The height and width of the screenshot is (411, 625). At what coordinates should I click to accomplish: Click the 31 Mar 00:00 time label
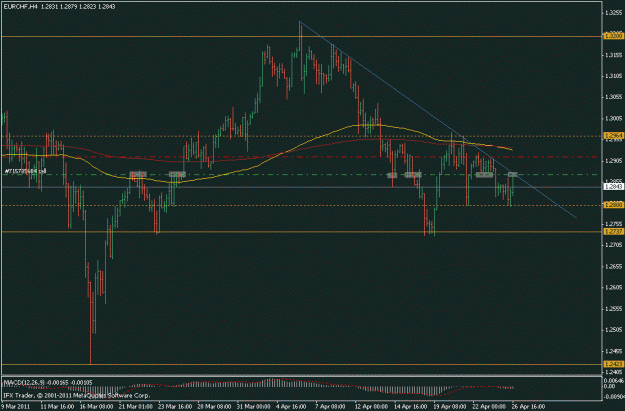click(x=254, y=407)
